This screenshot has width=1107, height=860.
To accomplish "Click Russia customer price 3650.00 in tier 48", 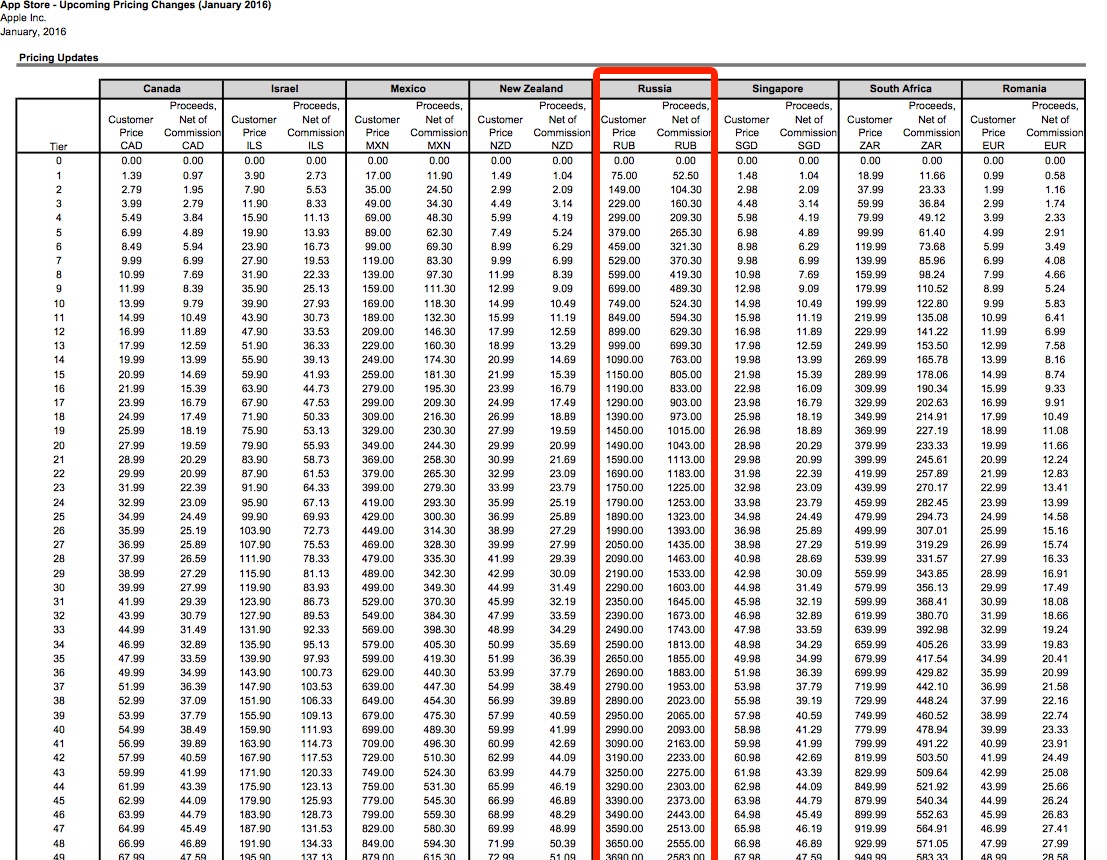I will (x=624, y=844).
